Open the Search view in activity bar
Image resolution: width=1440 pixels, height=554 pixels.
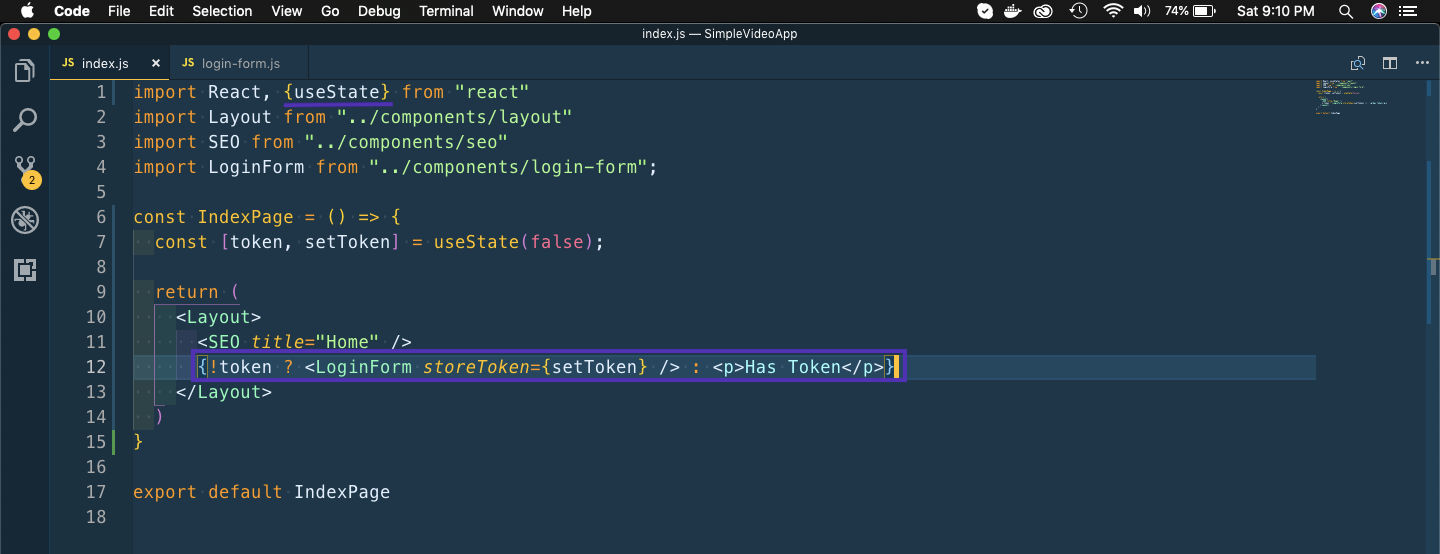pyautogui.click(x=24, y=121)
